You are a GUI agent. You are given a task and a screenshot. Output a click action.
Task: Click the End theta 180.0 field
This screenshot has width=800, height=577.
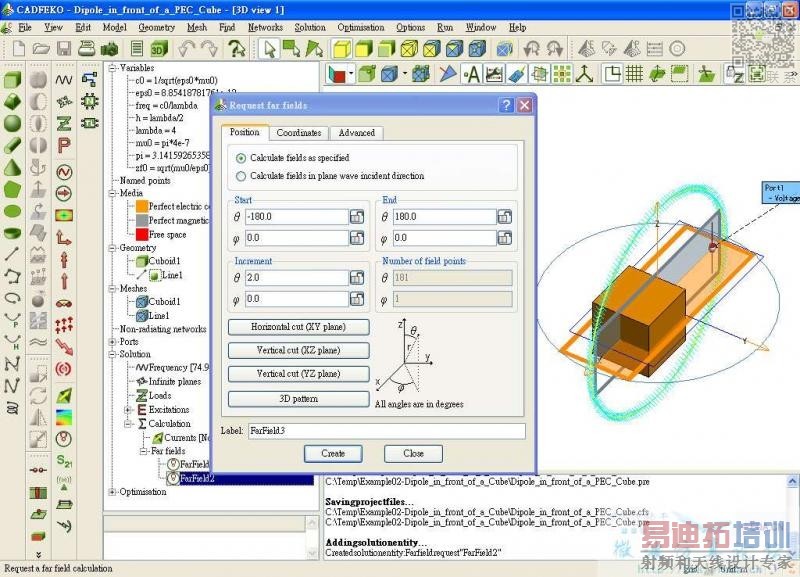(x=444, y=217)
